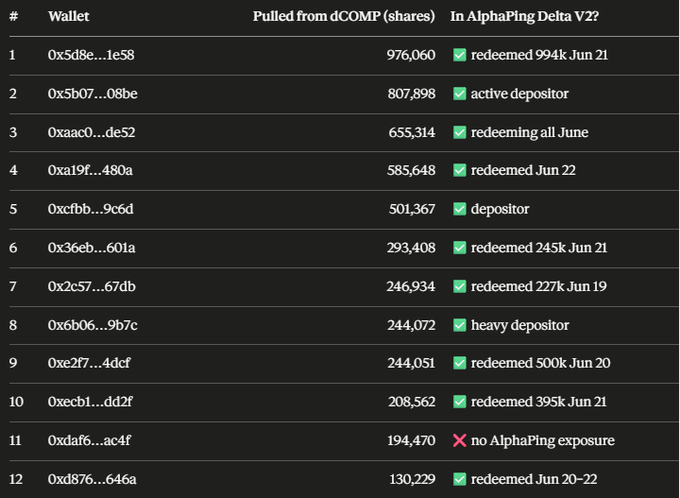Screen dimensions: 680x498
Task: Click check icon beside redeemed 395k Jun 21
Action: click(459, 402)
